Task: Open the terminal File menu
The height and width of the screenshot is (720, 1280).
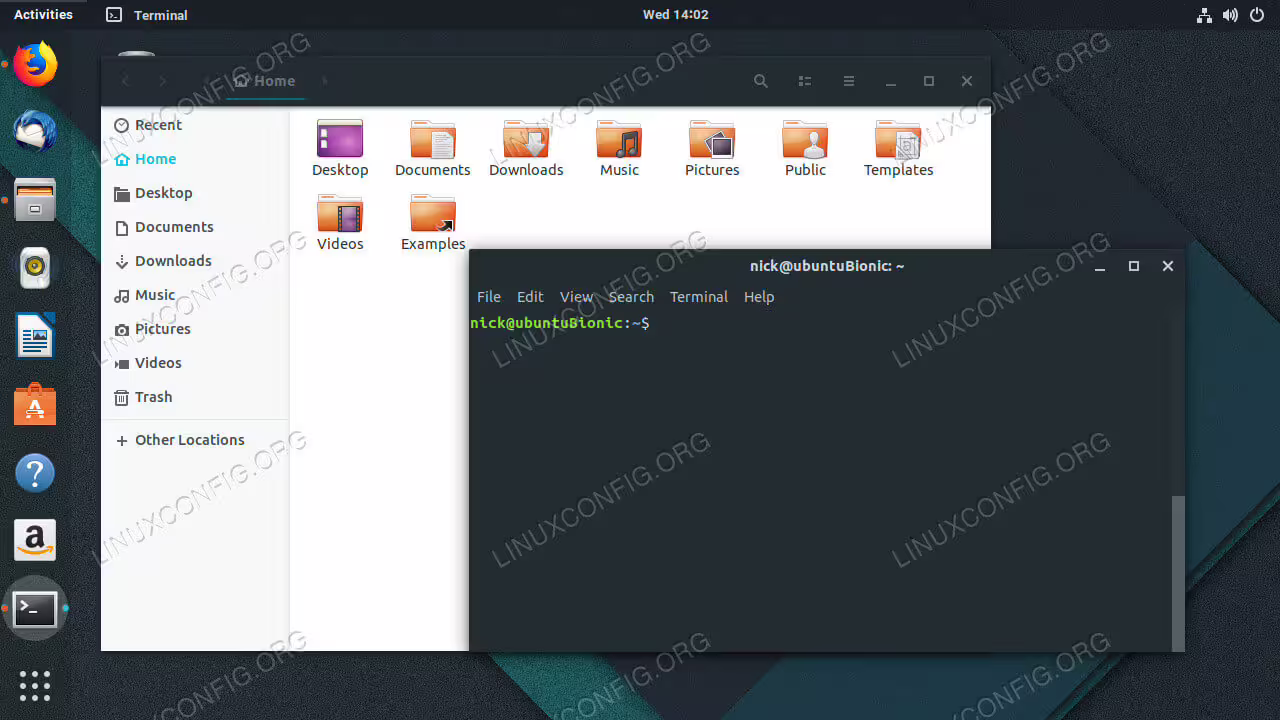Action: click(489, 297)
